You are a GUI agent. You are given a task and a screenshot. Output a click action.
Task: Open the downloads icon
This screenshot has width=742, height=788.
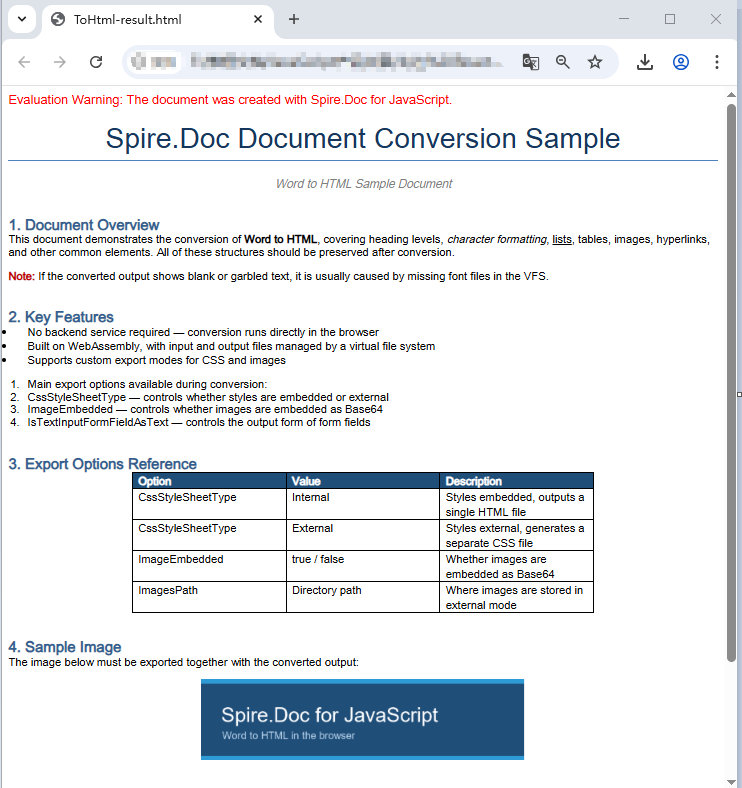645,62
